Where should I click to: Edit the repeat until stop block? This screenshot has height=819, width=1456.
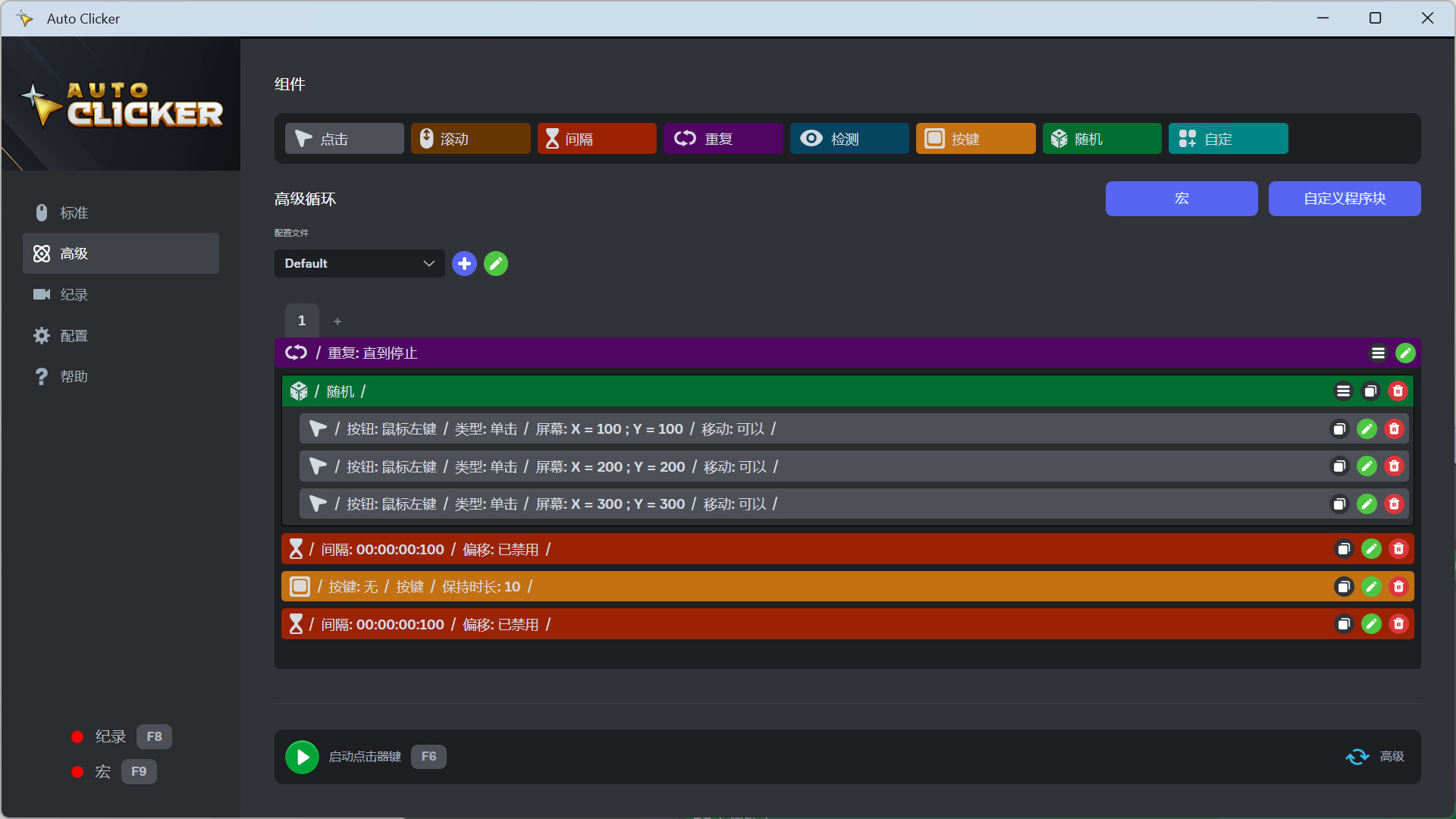(1405, 353)
